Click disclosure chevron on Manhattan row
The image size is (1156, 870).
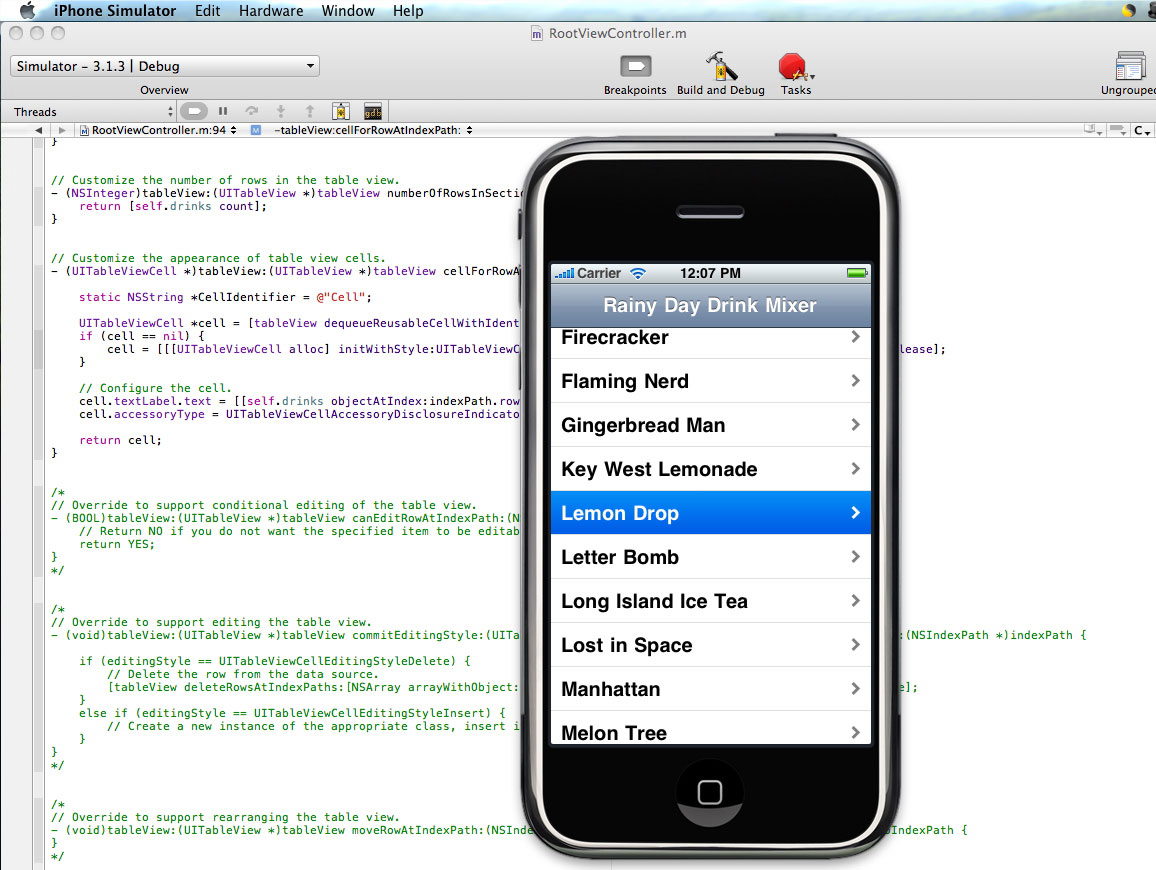point(855,689)
